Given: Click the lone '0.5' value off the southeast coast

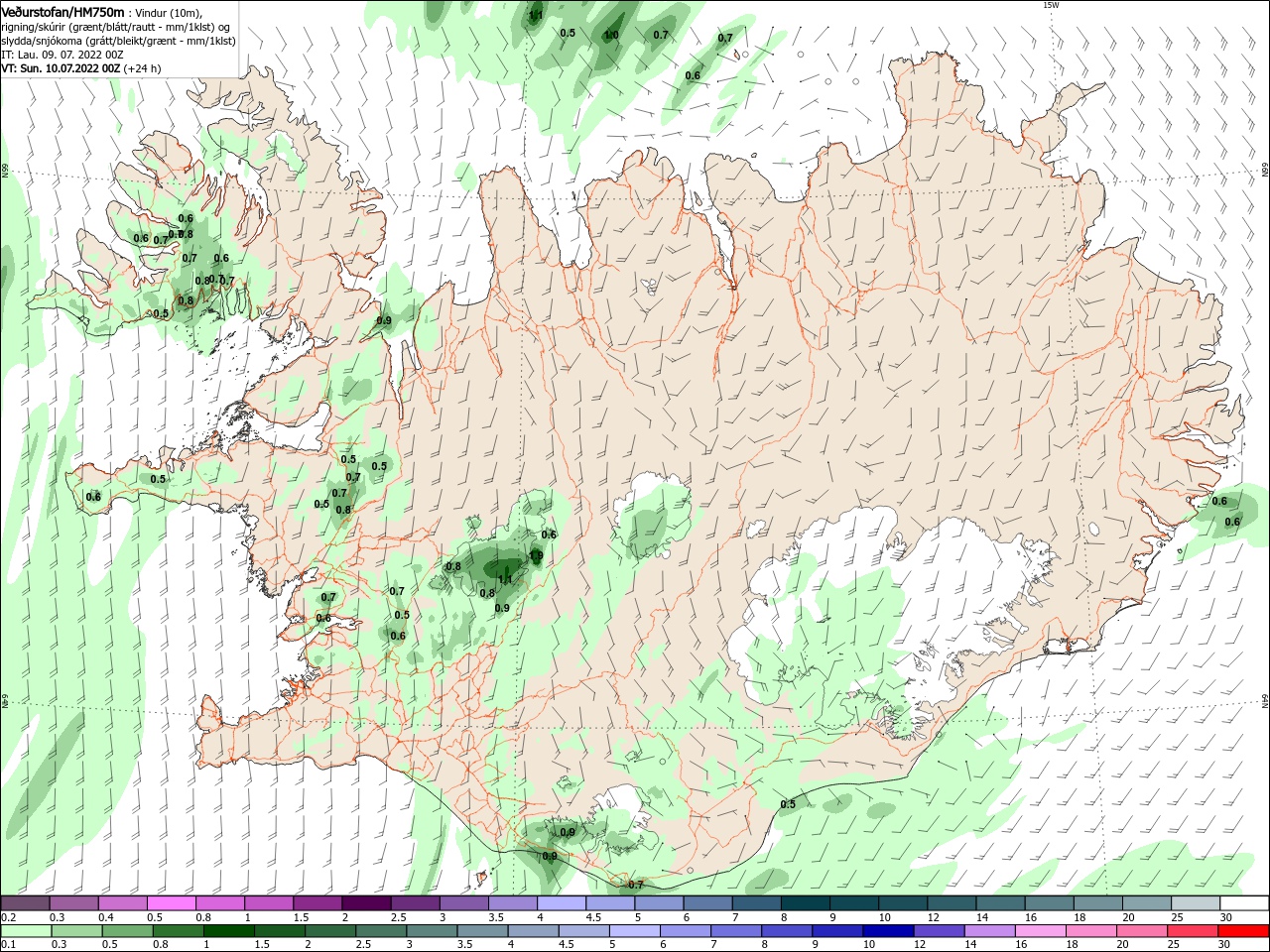Looking at the screenshot, I should 788,804.
